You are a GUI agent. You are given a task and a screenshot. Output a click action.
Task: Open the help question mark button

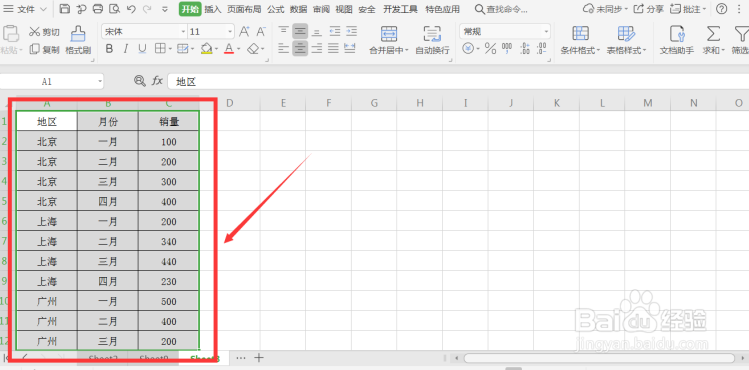[x=722, y=9]
